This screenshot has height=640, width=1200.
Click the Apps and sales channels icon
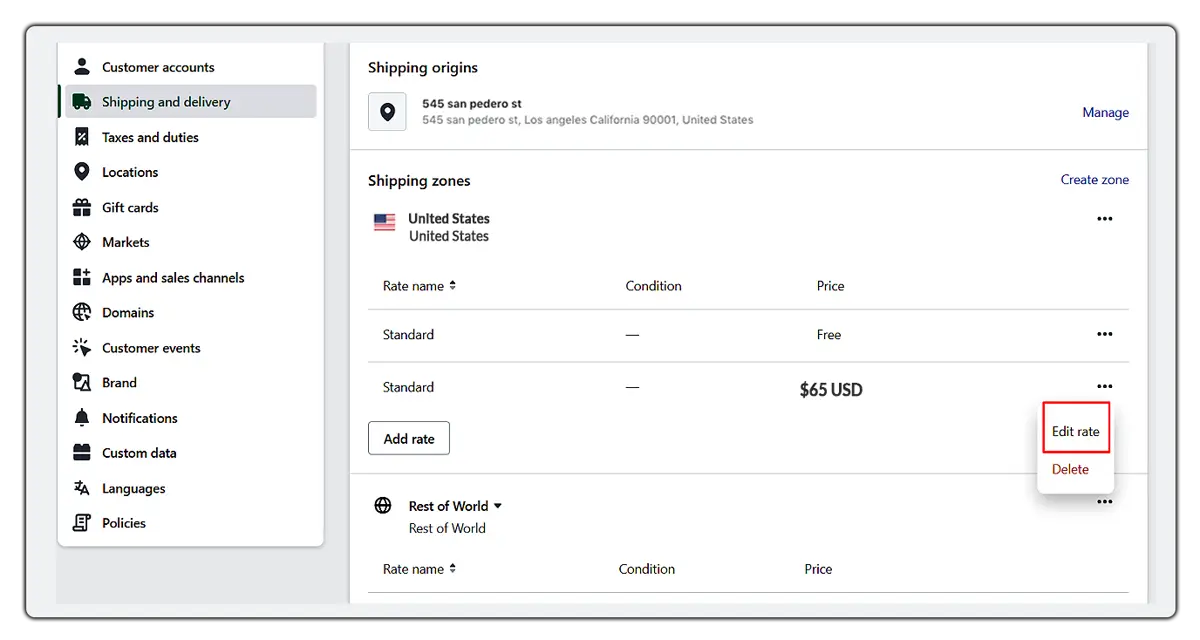(82, 277)
